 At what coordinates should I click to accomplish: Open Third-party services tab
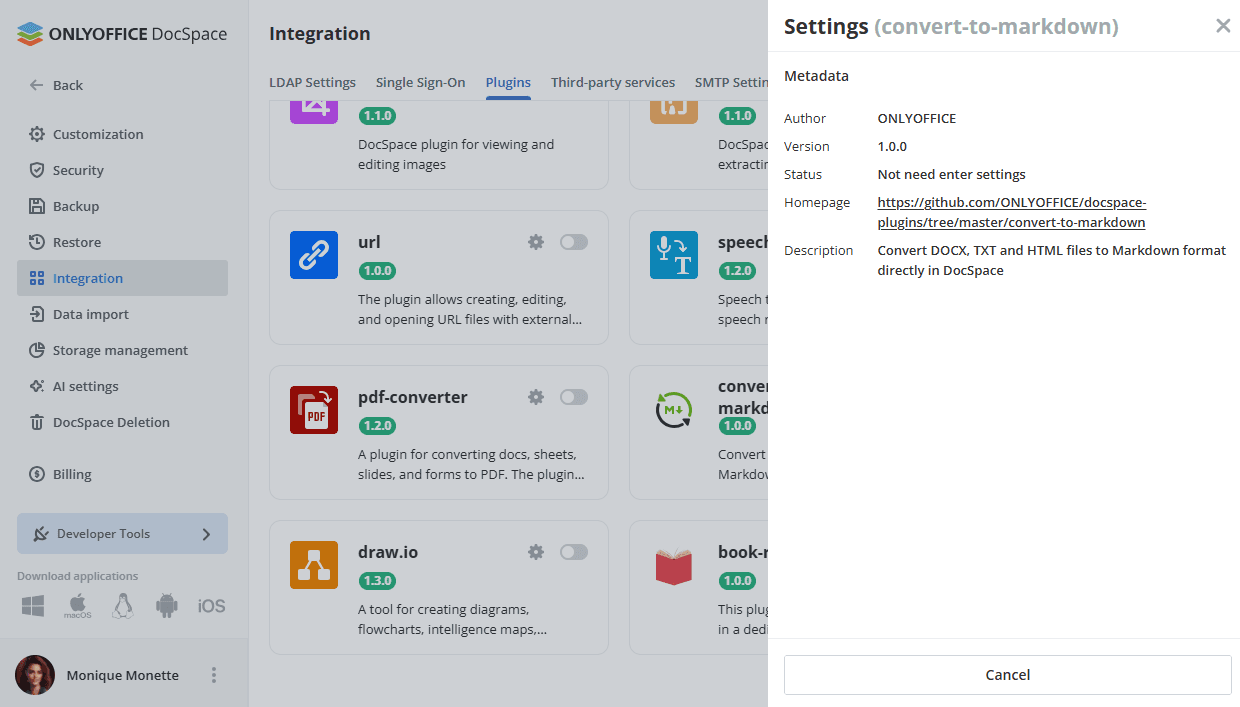click(x=613, y=83)
